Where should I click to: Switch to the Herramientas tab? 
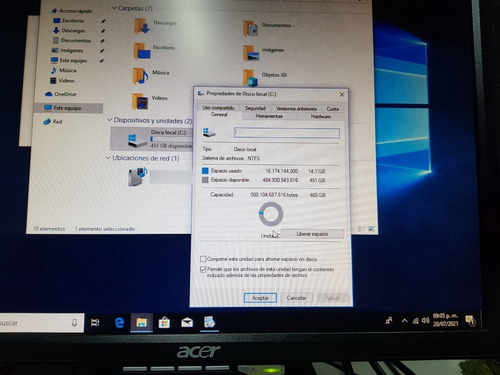click(269, 116)
